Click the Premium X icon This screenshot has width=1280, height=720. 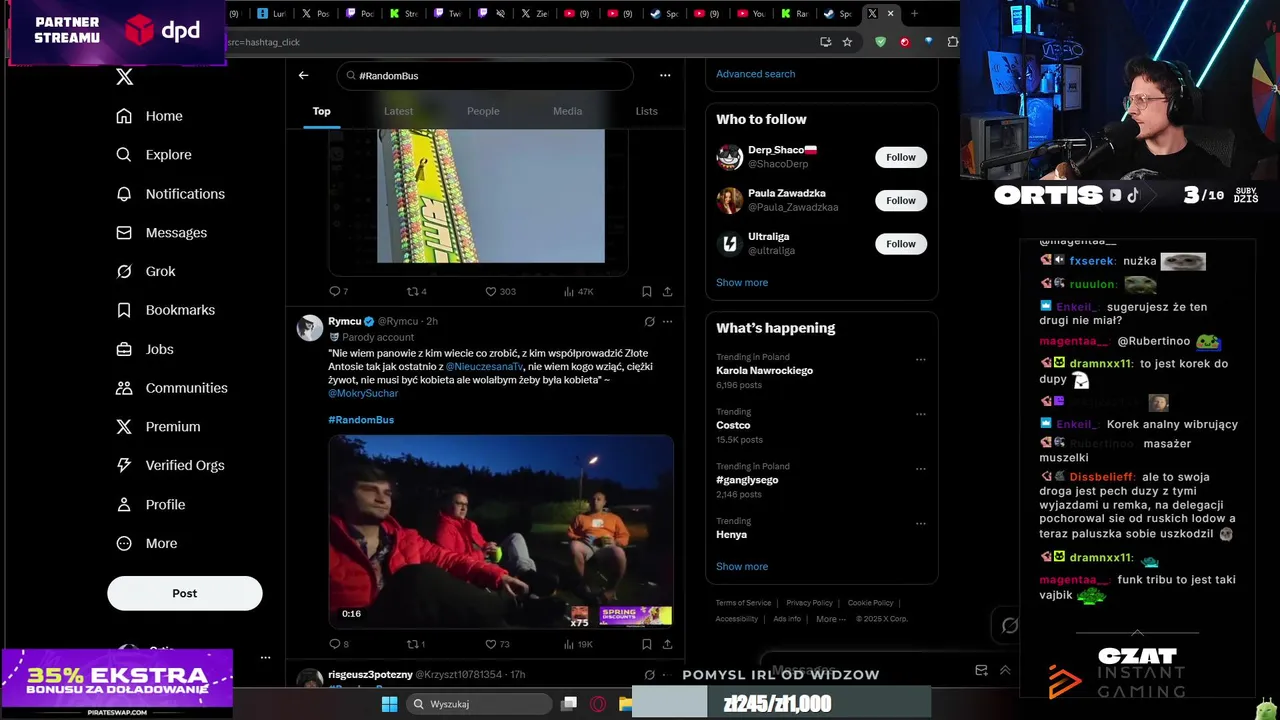(124, 426)
